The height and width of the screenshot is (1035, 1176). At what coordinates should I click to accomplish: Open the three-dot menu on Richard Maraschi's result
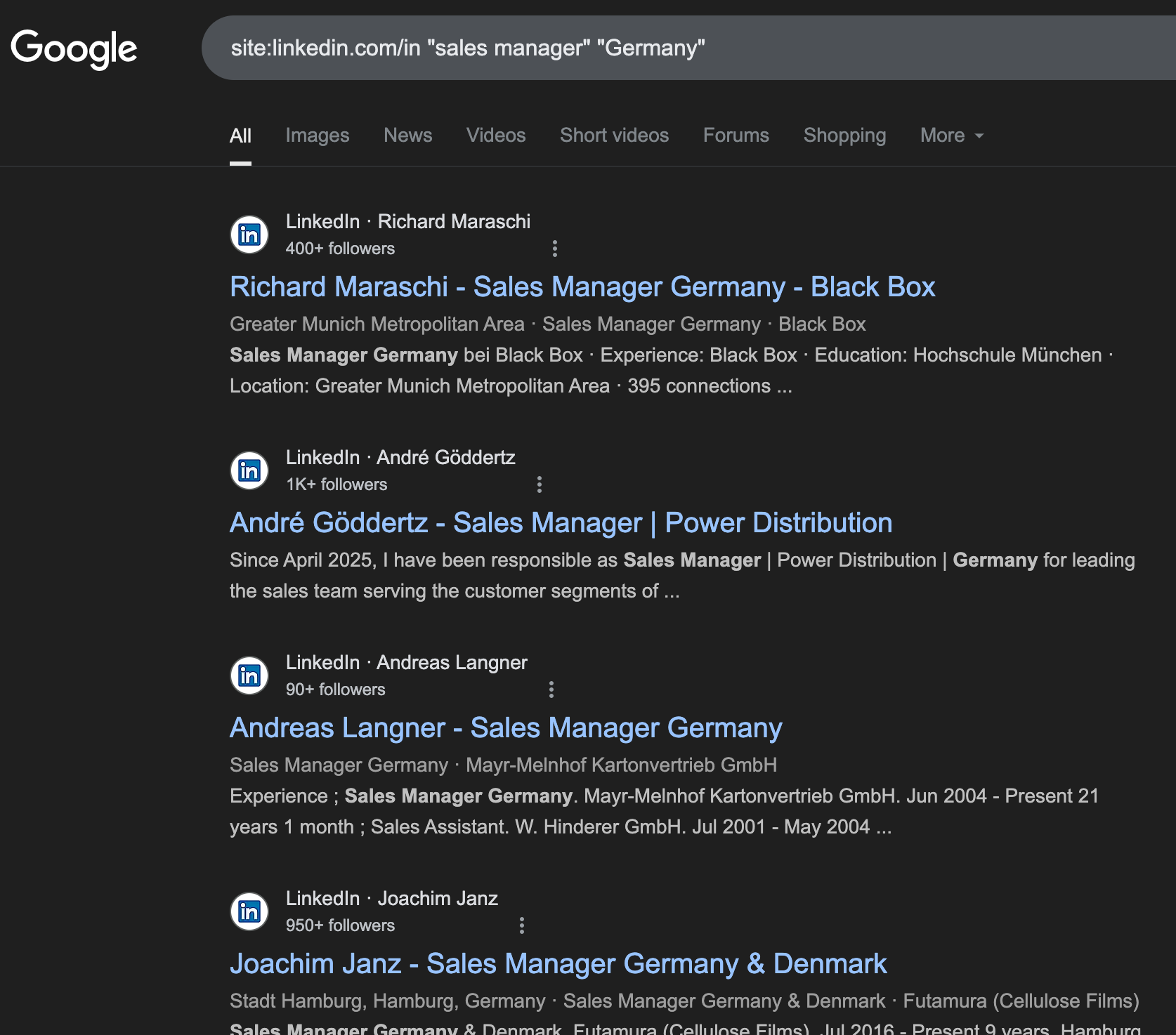point(555,249)
